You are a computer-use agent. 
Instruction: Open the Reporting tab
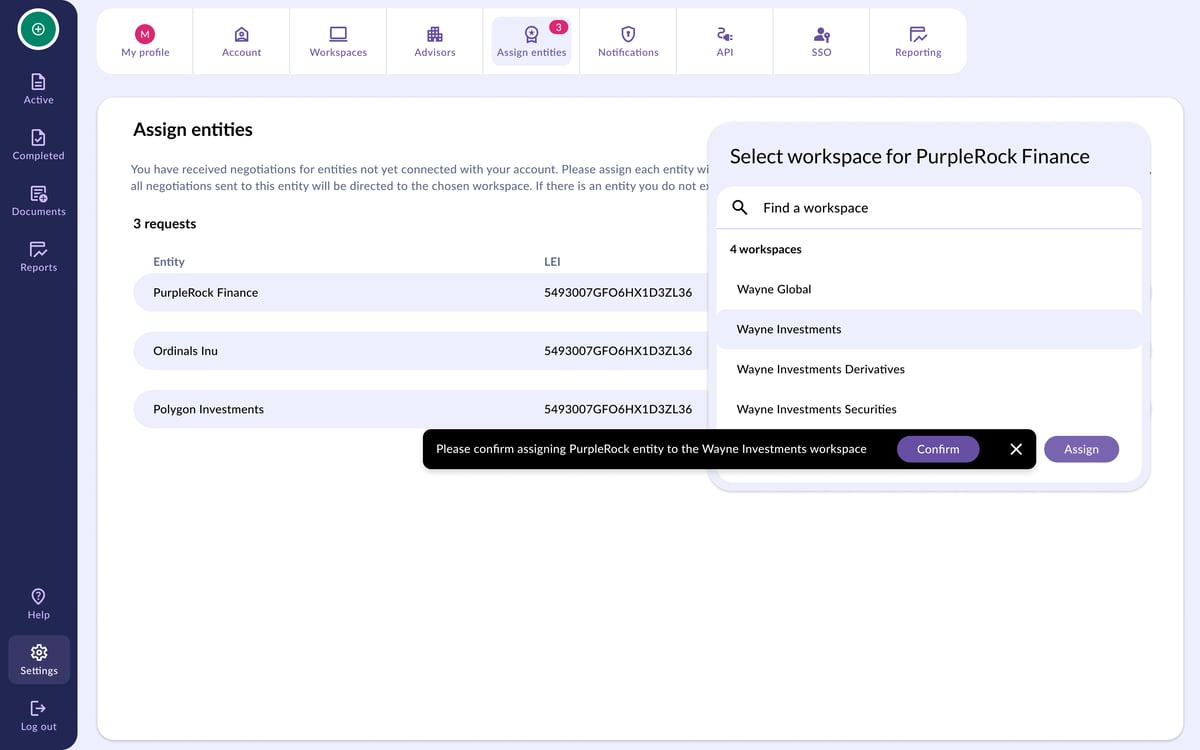click(x=918, y=42)
